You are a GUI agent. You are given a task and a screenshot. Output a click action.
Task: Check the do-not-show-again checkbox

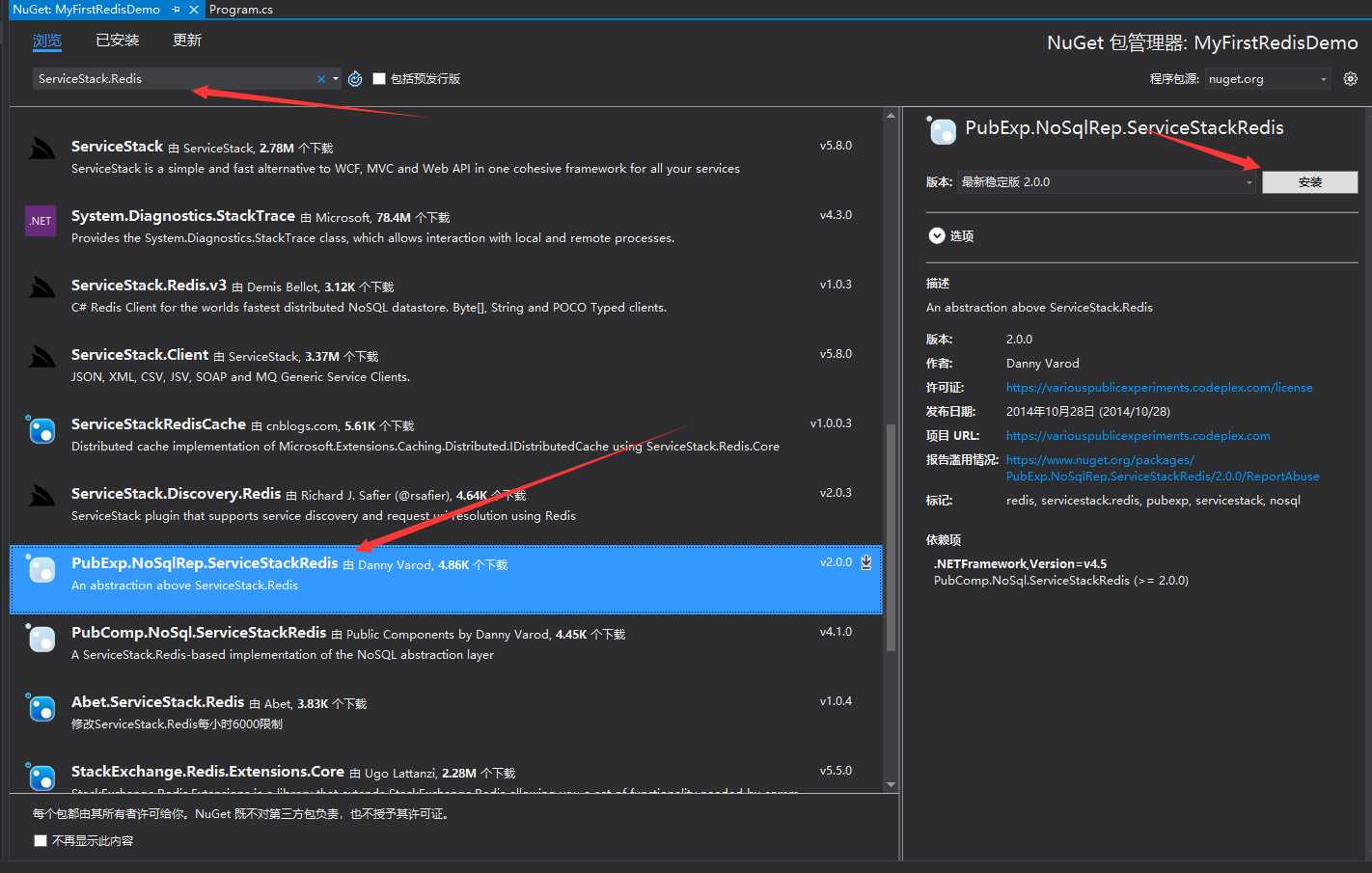click(41, 840)
